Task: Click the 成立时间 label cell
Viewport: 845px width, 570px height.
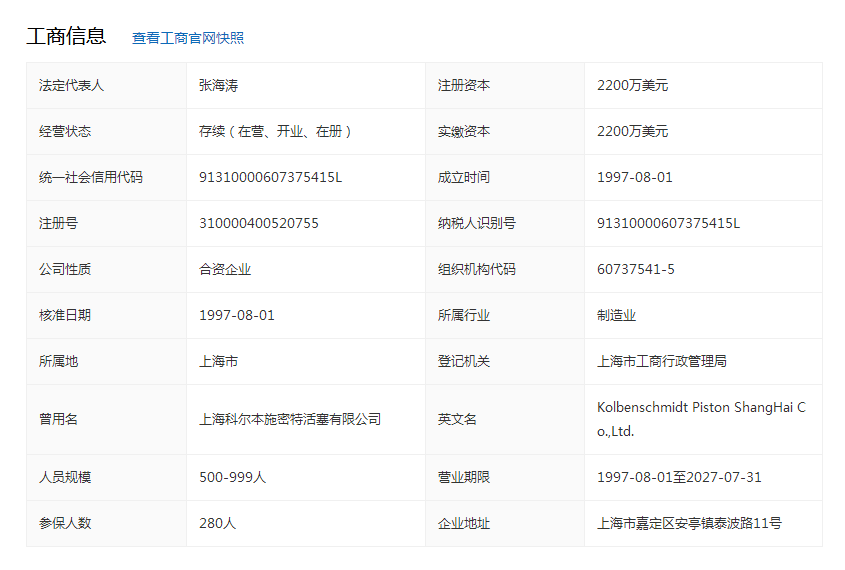Action: 505,177
